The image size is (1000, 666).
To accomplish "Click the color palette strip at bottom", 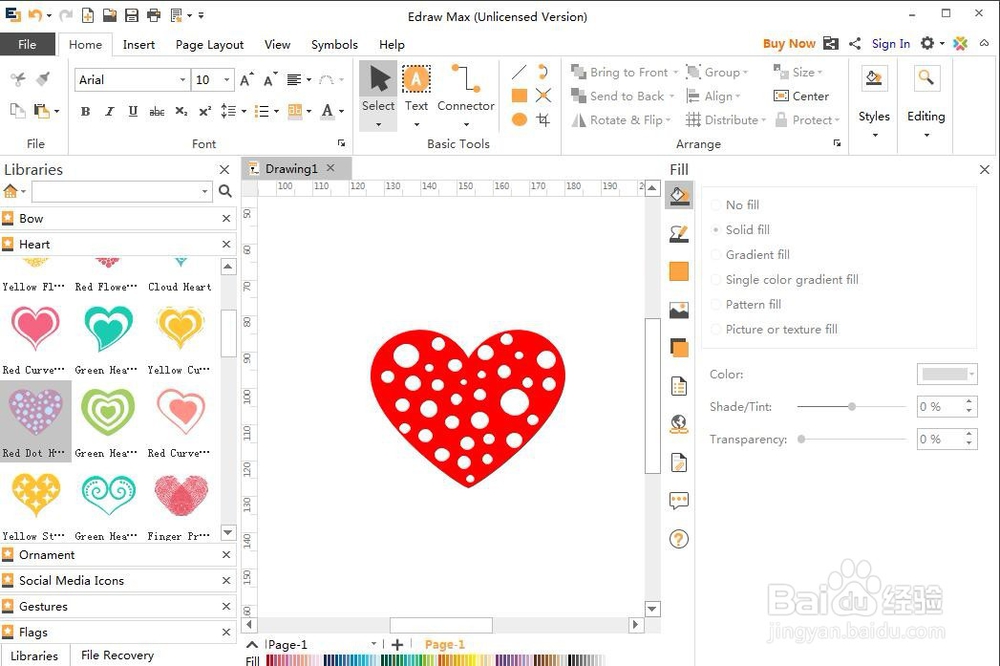I will pos(435,660).
